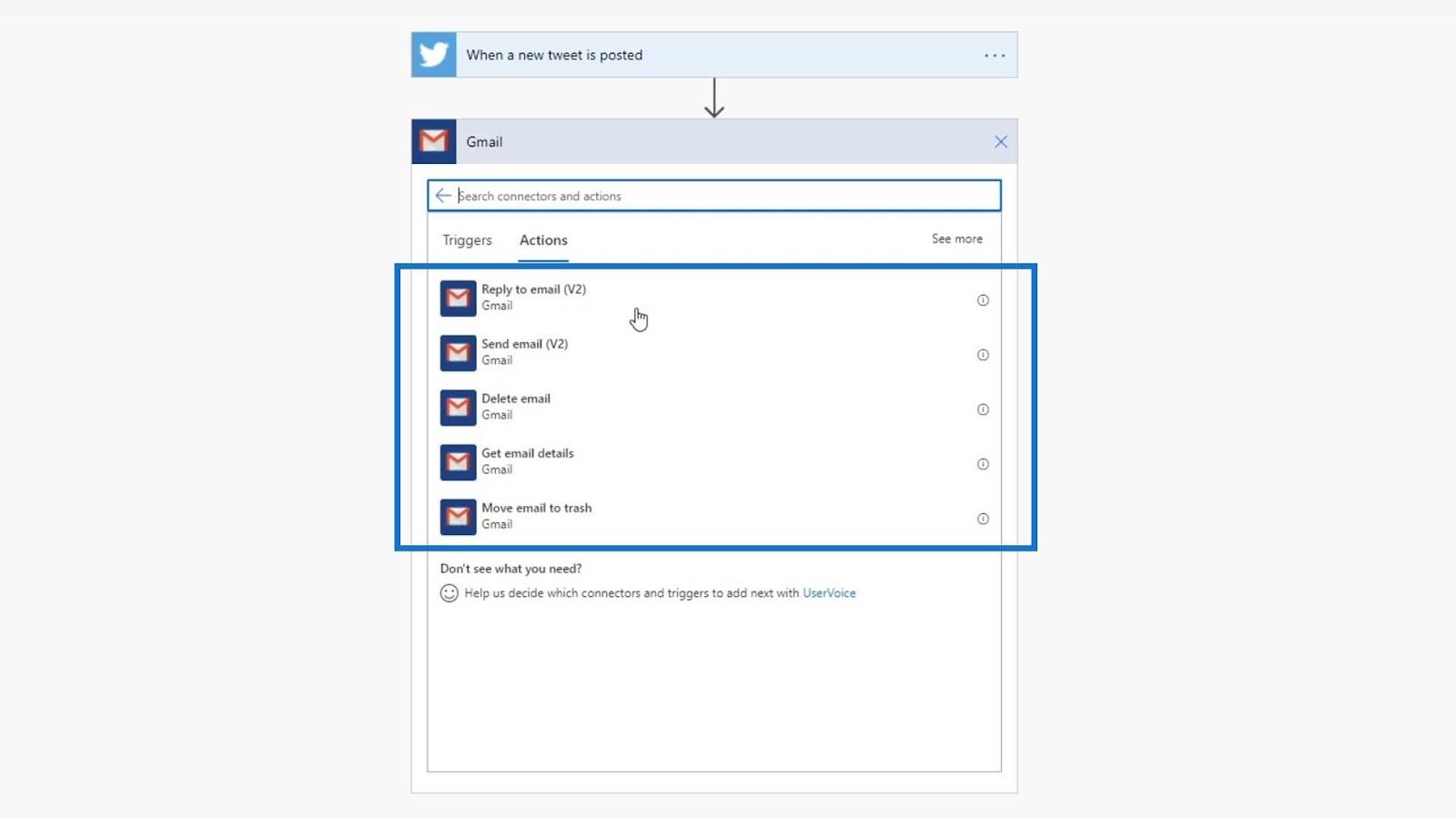Click the Gmail header icon

[433, 141]
